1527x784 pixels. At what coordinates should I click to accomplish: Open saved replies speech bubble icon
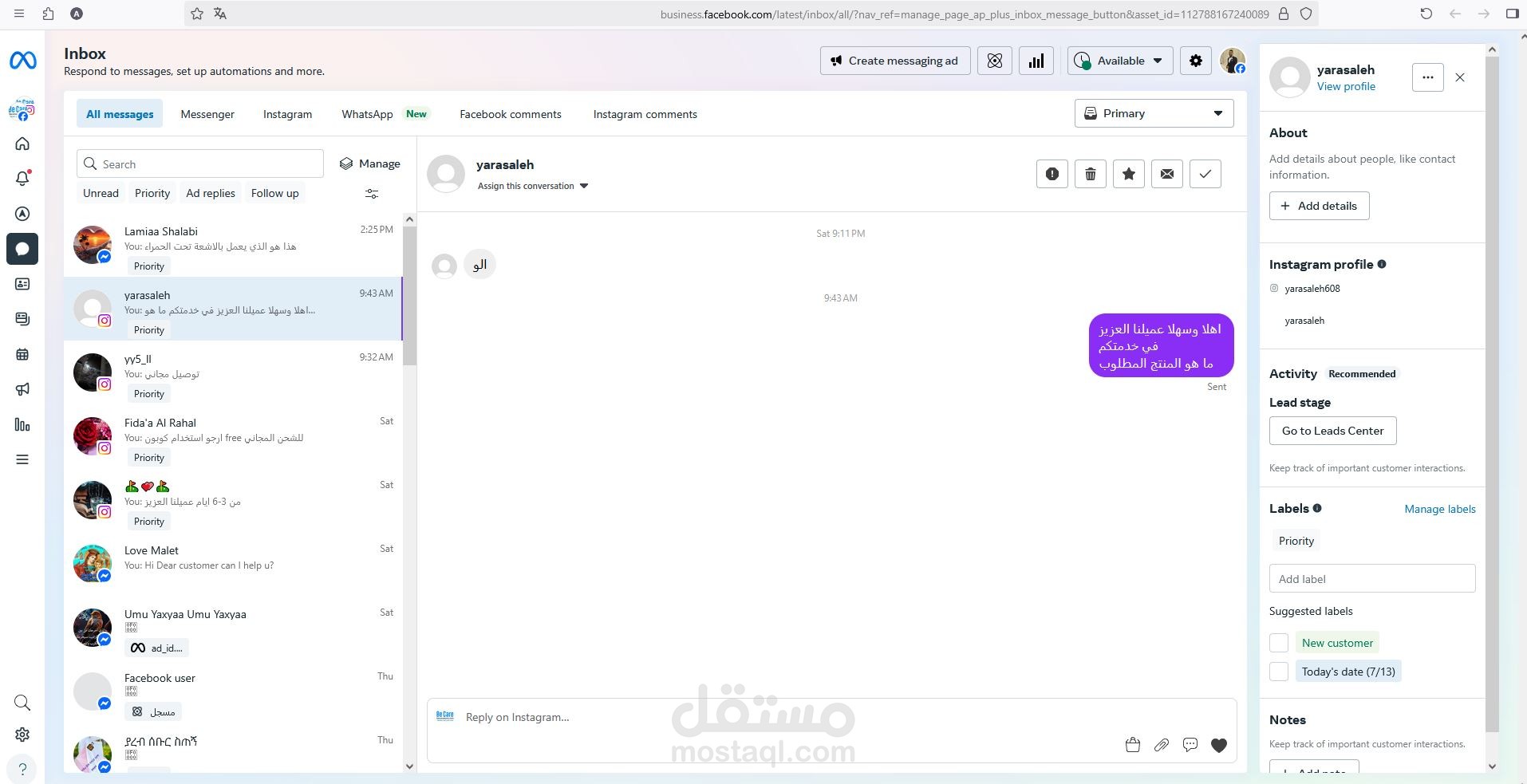coord(1190,745)
